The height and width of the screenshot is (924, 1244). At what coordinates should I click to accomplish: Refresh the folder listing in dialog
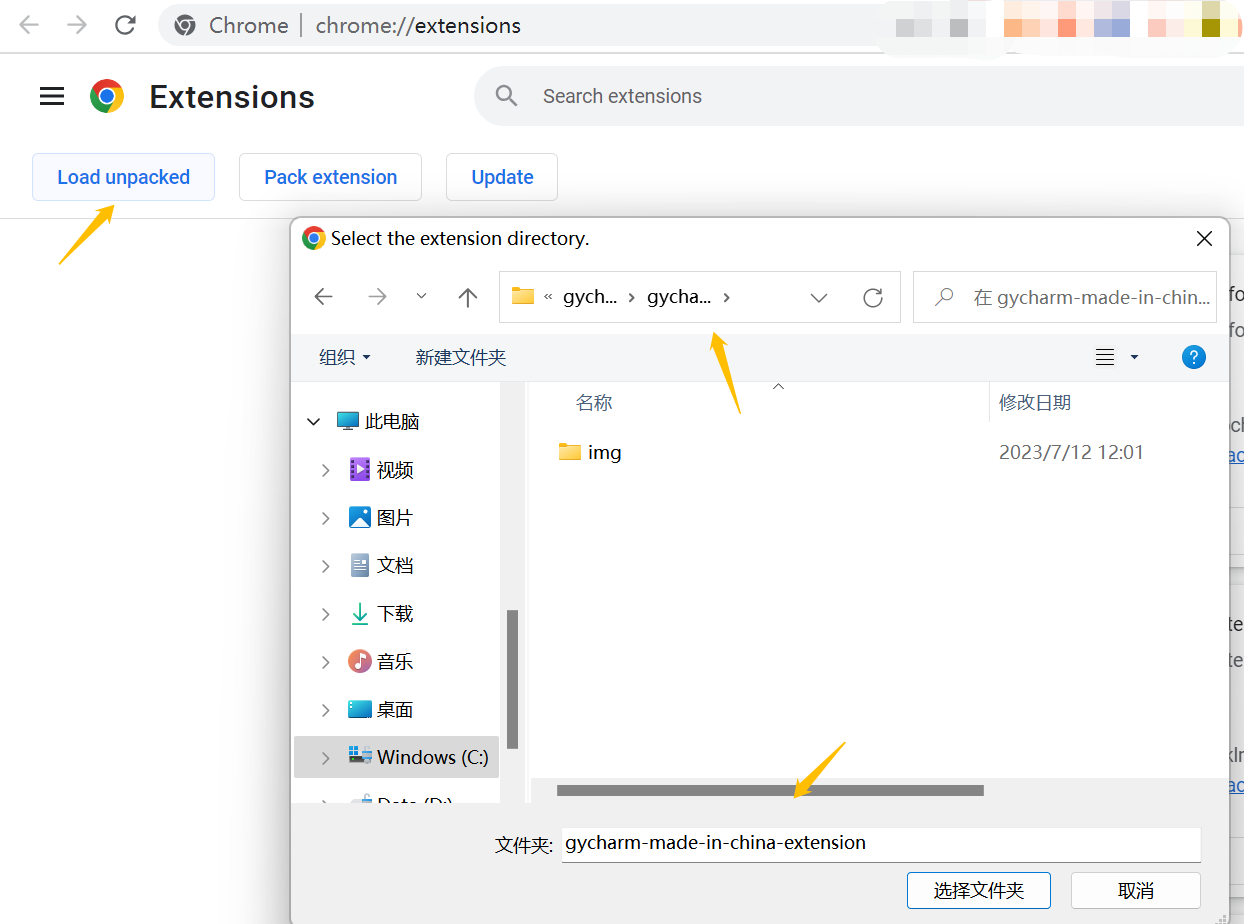point(873,297)
